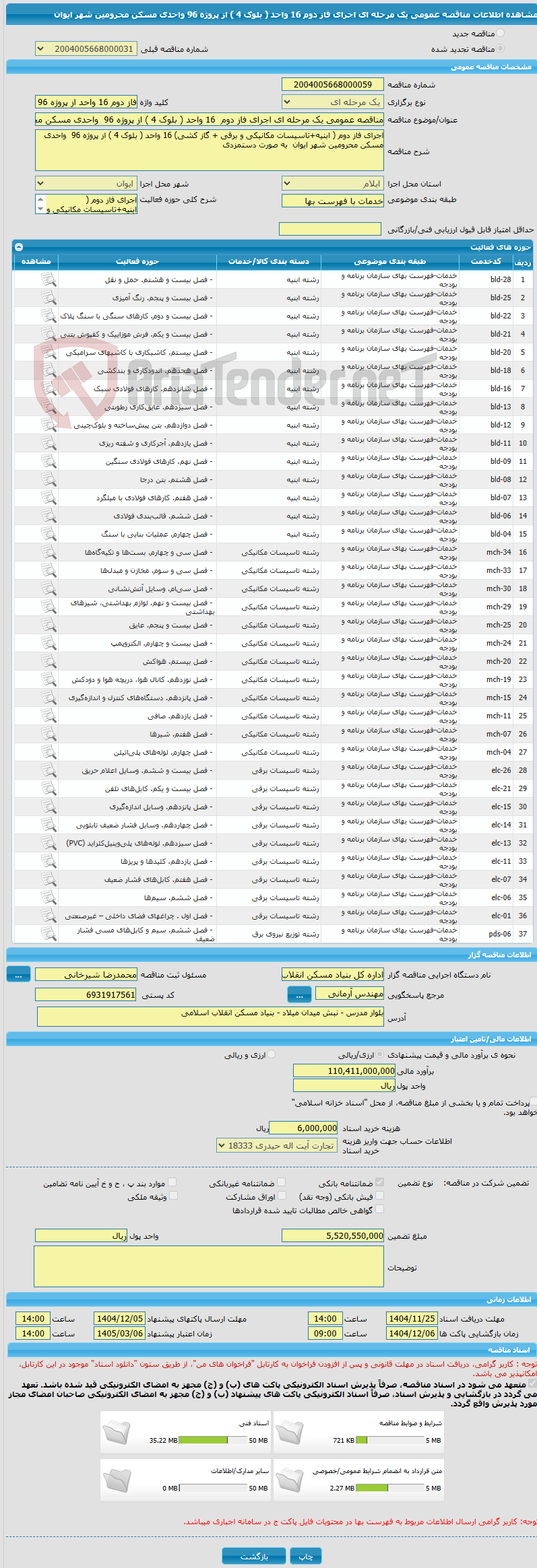Open view icon for row elc-26
The image size is (537, 1568).
point(49,770)
